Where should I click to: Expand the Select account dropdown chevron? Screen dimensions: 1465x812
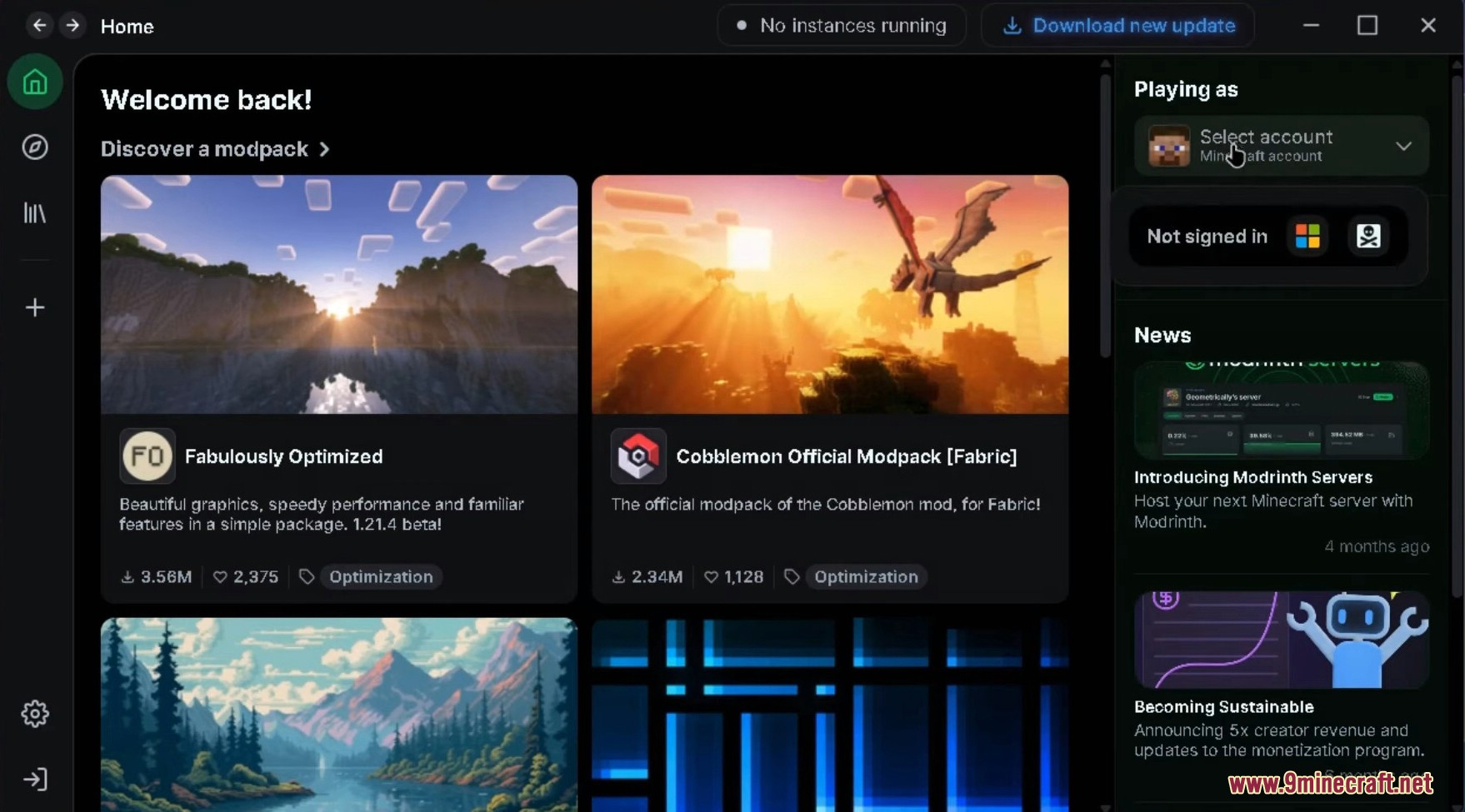click(x=1403, y=146)
